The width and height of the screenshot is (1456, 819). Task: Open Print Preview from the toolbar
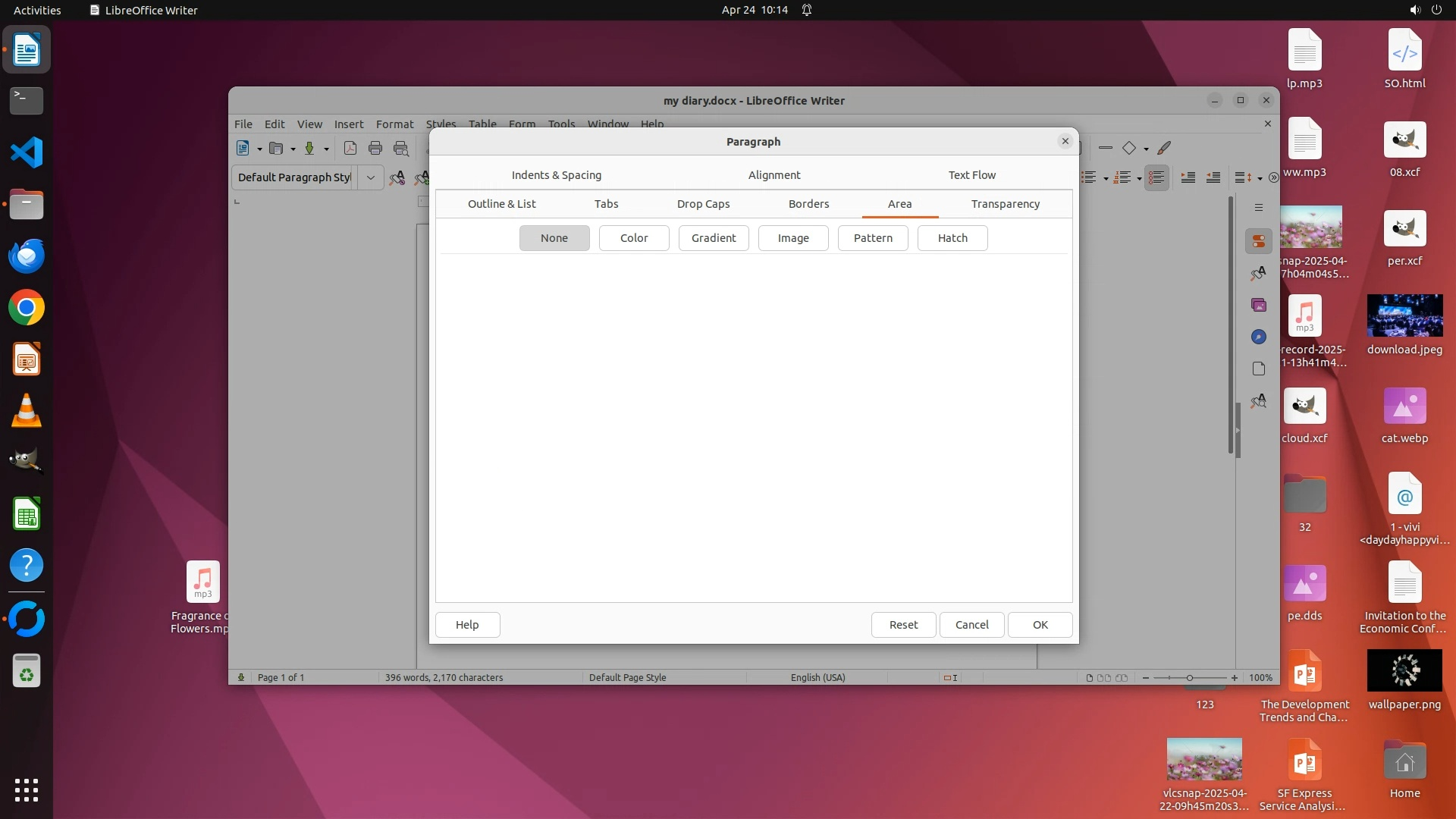click(401, 149)
